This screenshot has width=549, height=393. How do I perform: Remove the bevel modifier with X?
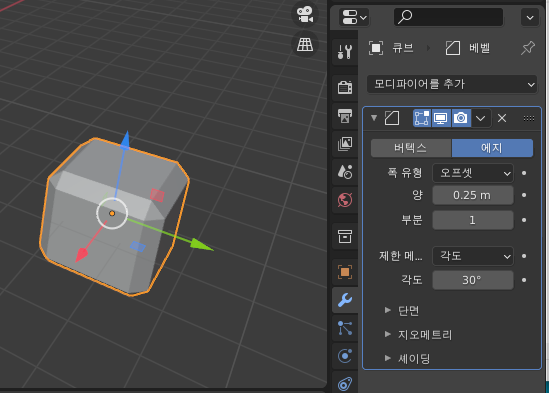tap(502, 118)
